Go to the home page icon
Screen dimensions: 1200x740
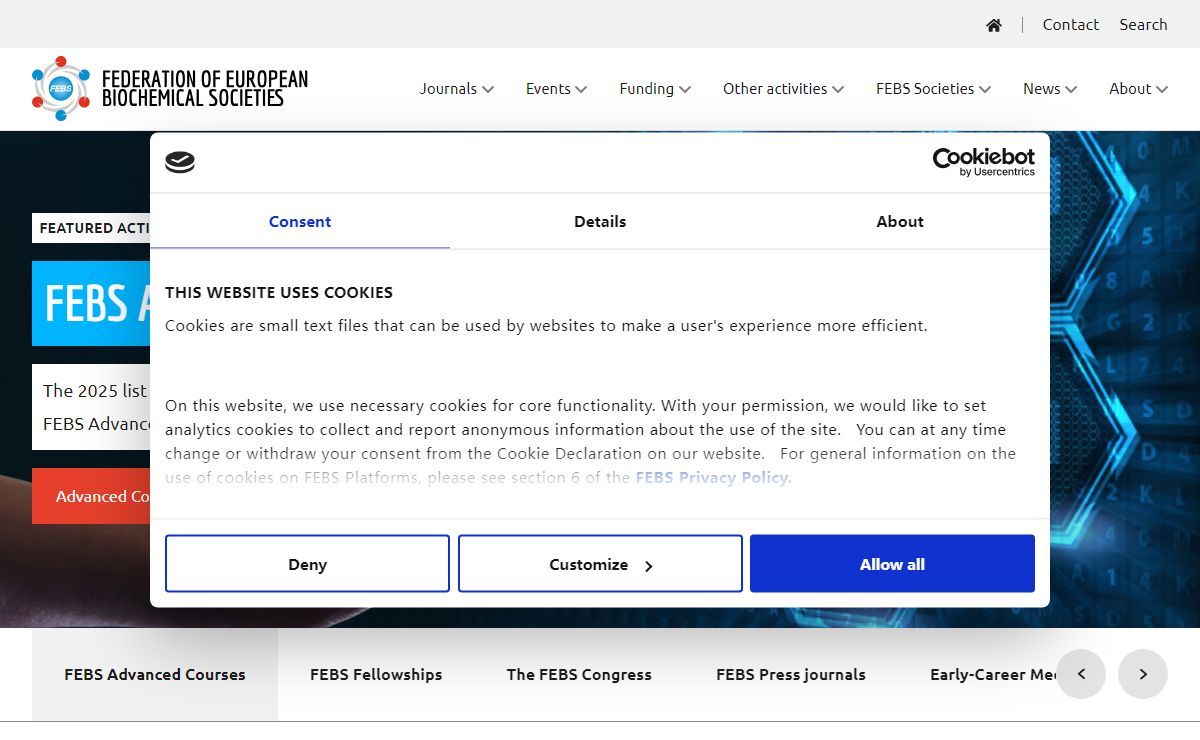click(993, 25)
